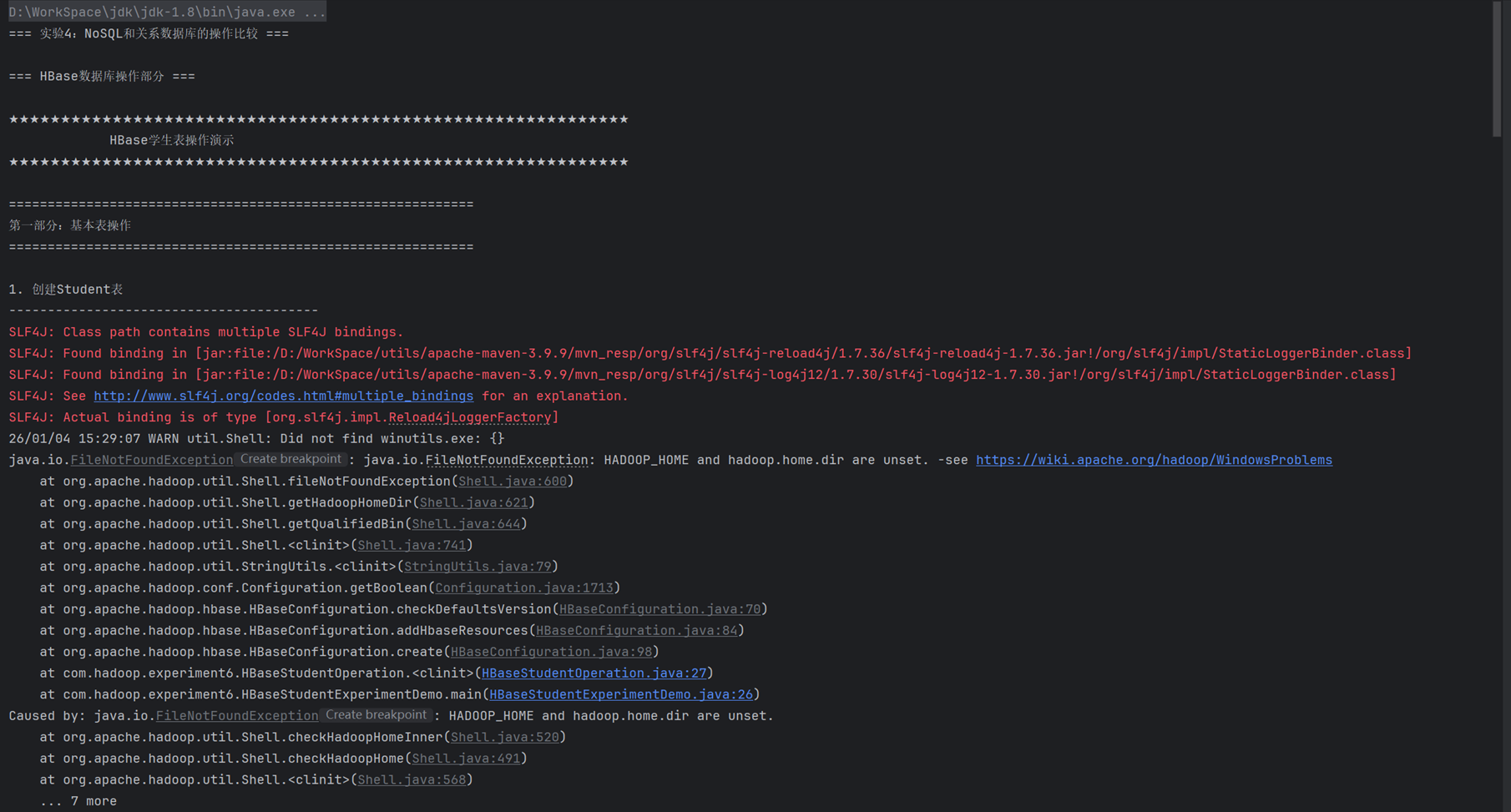The width and height of the screenshot is (1511, 812).
Task: Open FileNotFoundException link on the 'Caused by' line
Action: 237,716
